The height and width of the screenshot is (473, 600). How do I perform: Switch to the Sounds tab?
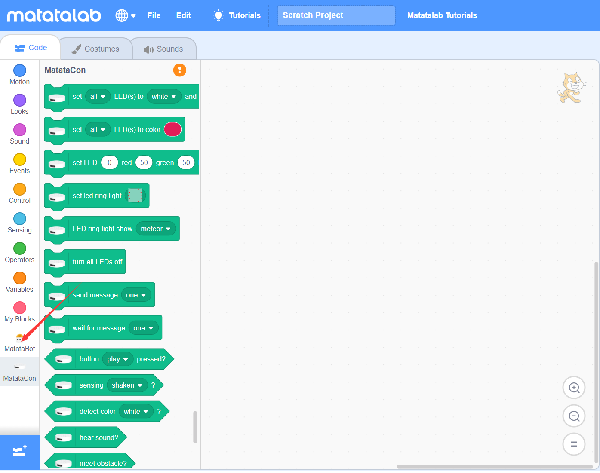[x=164, y=49]
